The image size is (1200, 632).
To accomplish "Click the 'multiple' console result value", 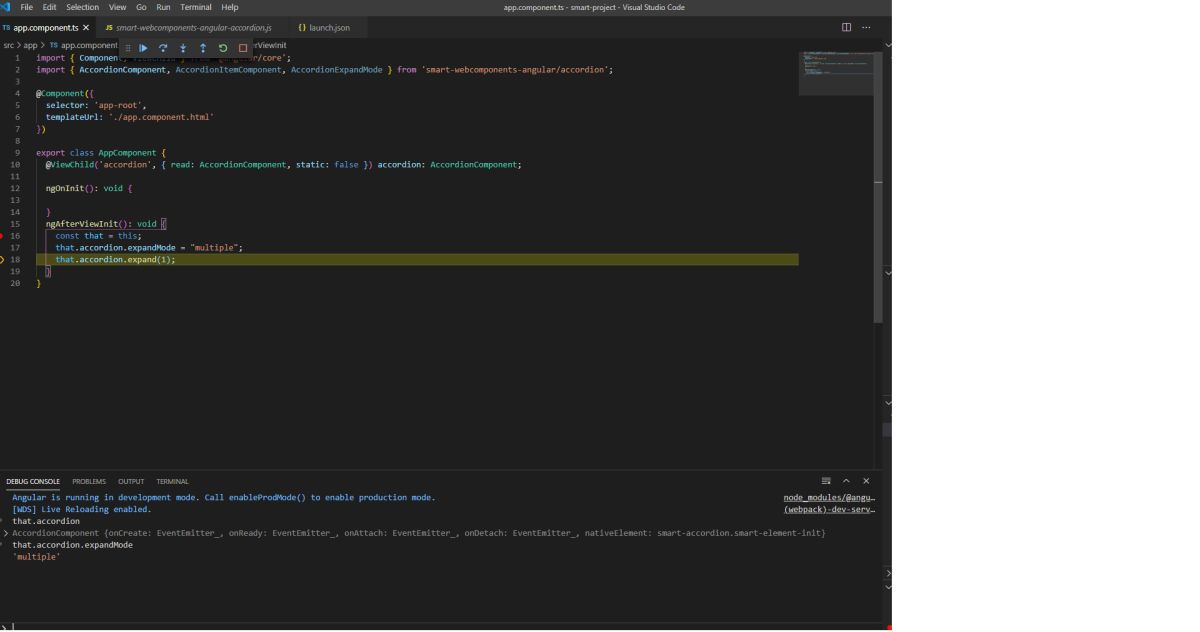I will click(36, 557).
